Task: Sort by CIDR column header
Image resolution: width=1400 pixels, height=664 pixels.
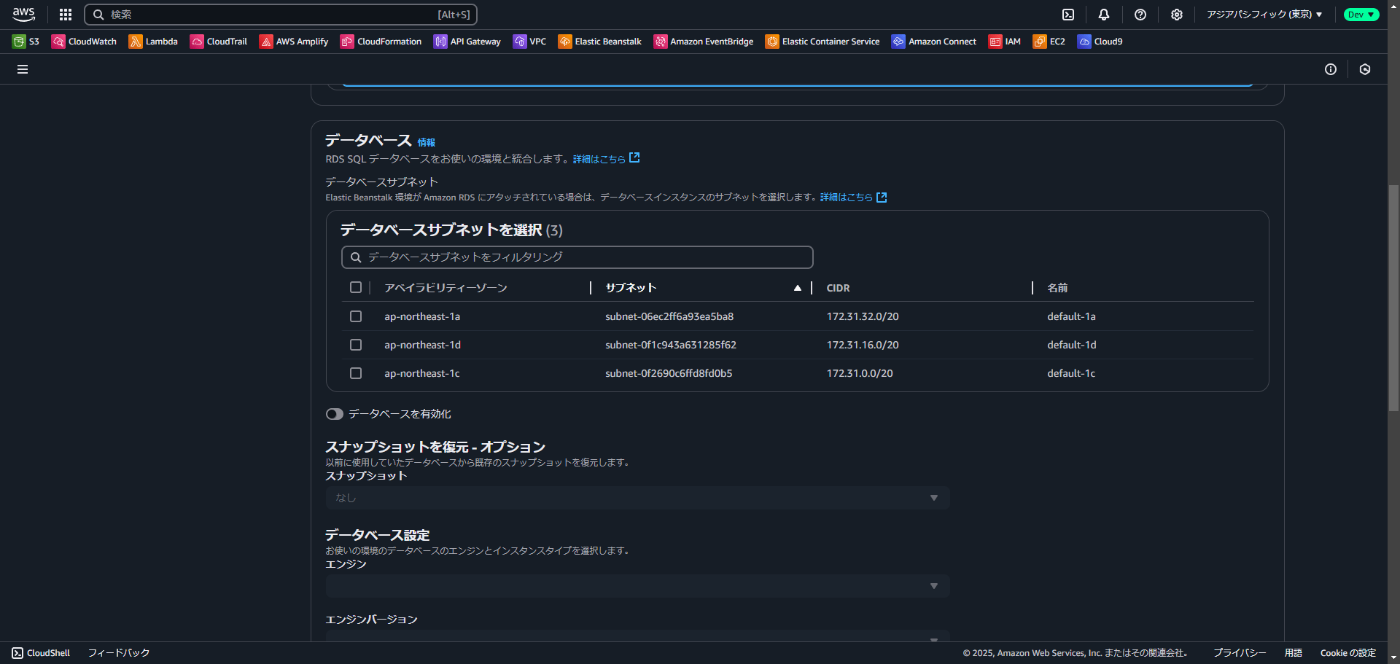Action: [x=838, y=287]
